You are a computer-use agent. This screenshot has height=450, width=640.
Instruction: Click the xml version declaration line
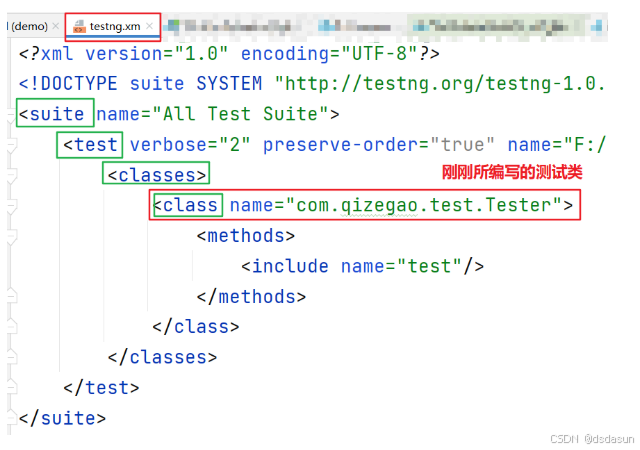[229, 53]
